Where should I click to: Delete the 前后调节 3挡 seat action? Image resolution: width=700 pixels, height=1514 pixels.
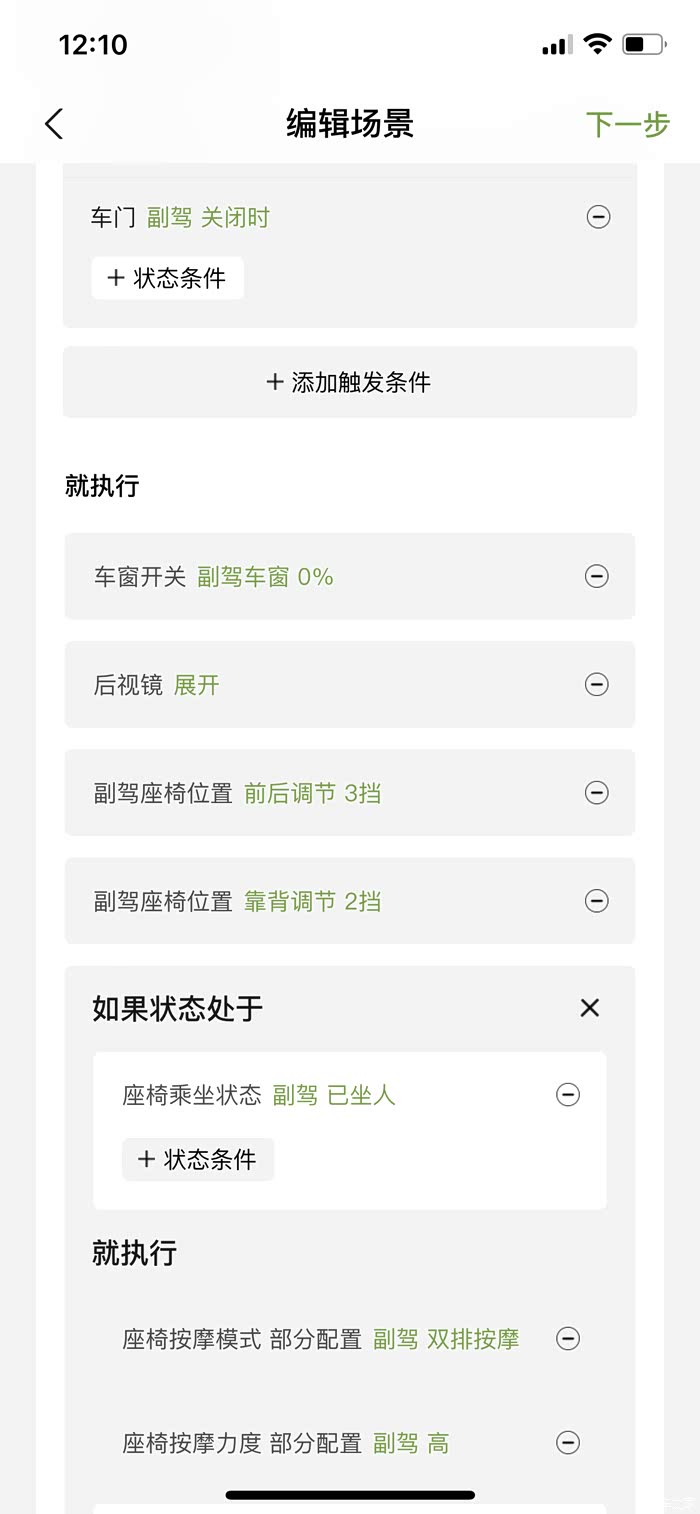coord(596,793)
